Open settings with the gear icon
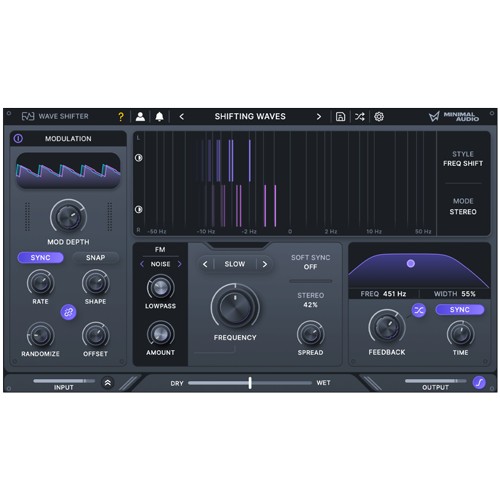This screenshot has width=500, height=500. click(379, 117)
